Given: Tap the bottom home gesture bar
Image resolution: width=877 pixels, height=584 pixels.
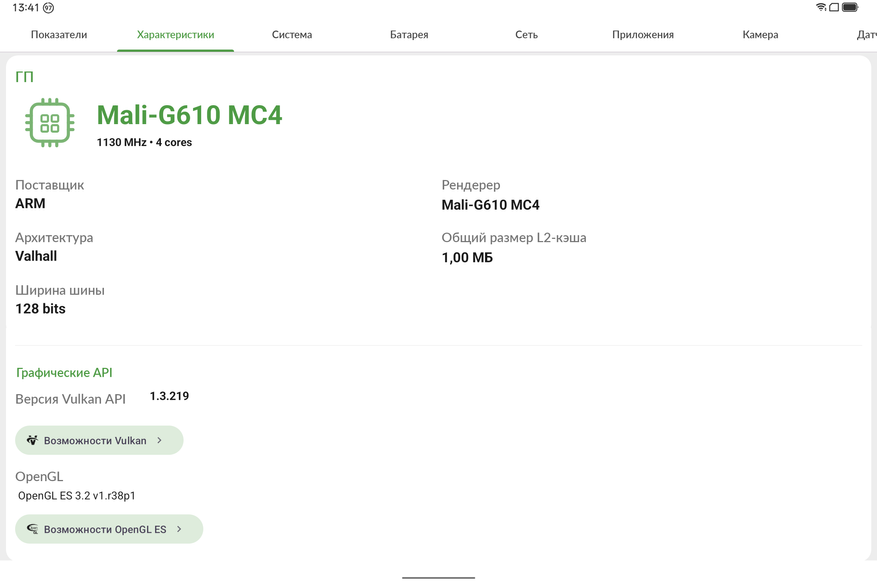Looking at the screenshot, I should point(438,577).
